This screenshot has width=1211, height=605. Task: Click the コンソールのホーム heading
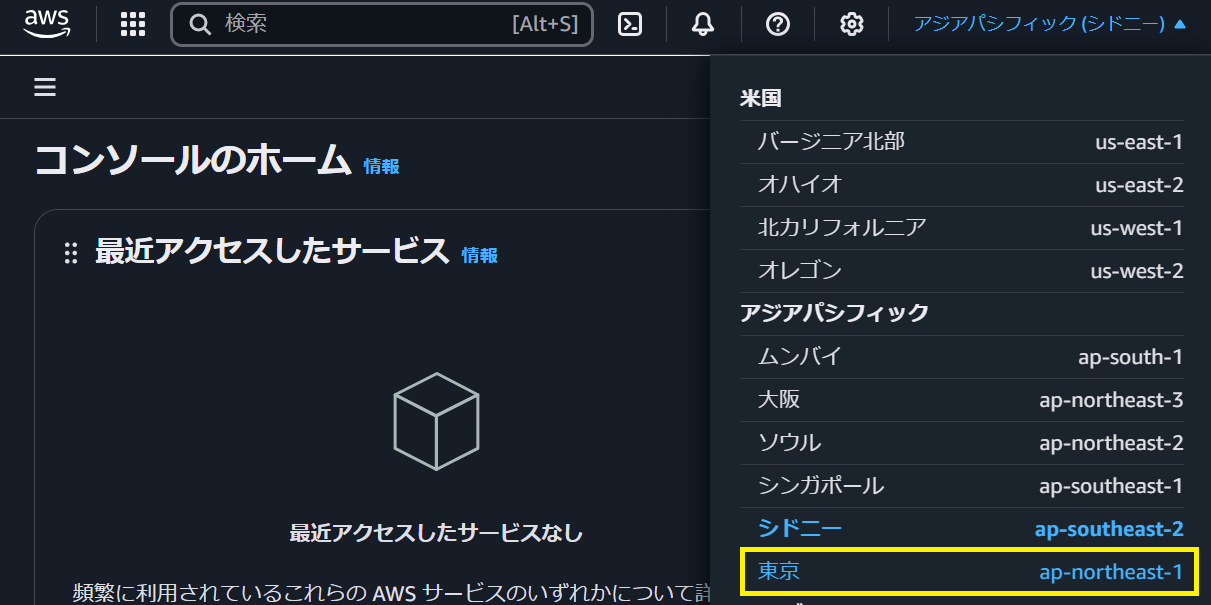pos(193,160)
